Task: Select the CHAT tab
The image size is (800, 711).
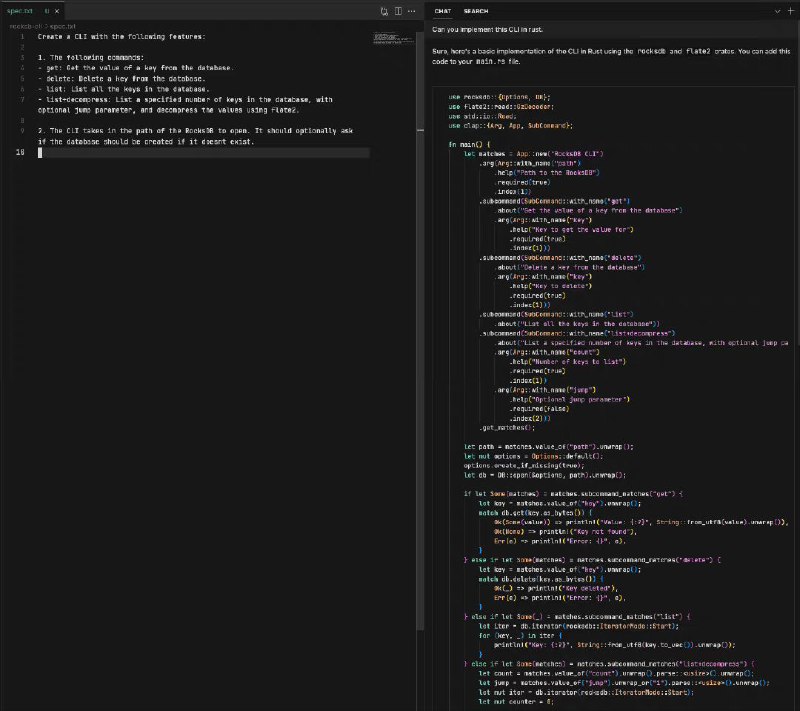Action: [442, 11]
